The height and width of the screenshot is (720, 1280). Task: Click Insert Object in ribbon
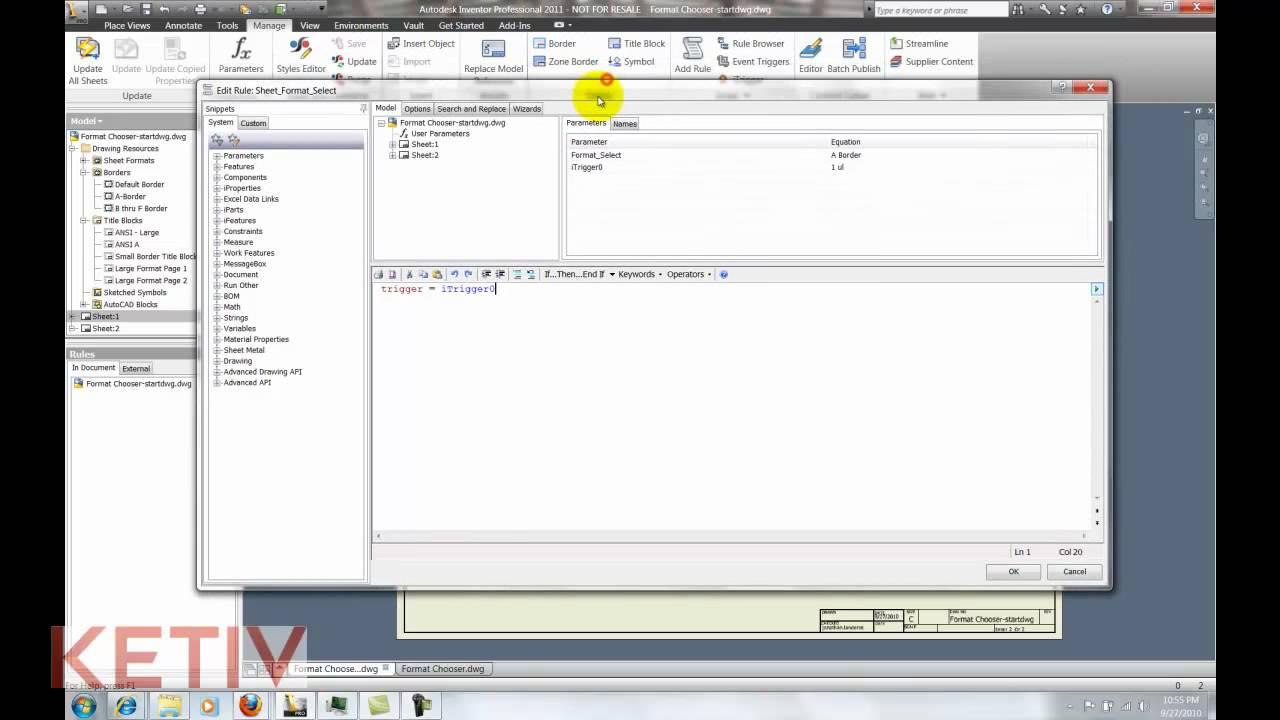(x=421, y=44)
